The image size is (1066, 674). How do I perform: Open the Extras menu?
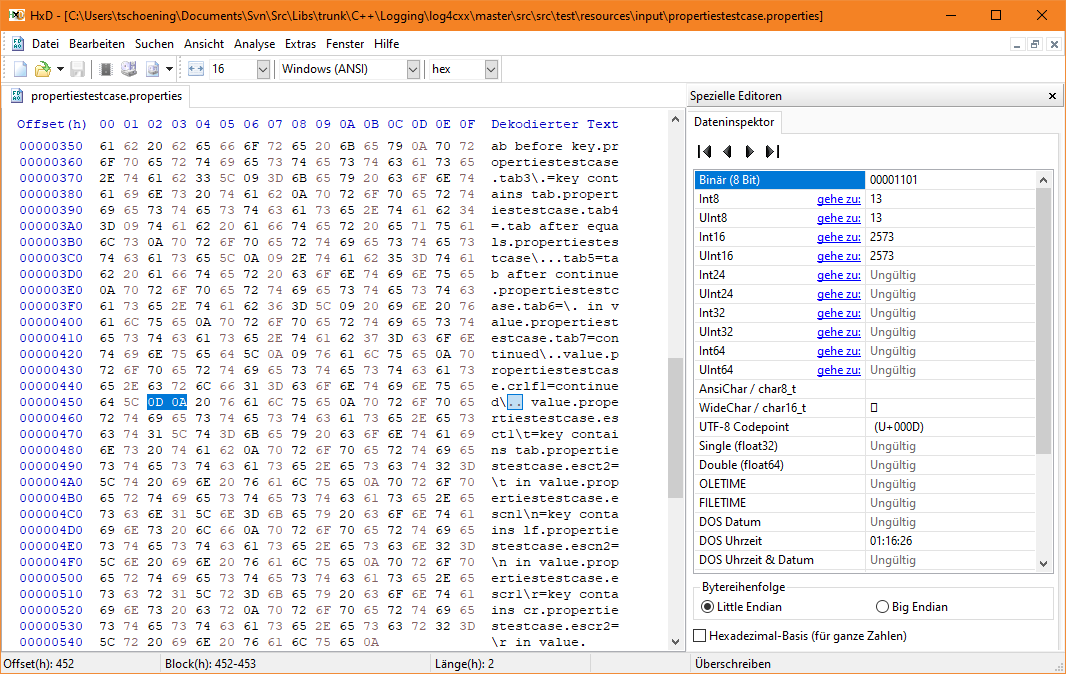point(300,44)
